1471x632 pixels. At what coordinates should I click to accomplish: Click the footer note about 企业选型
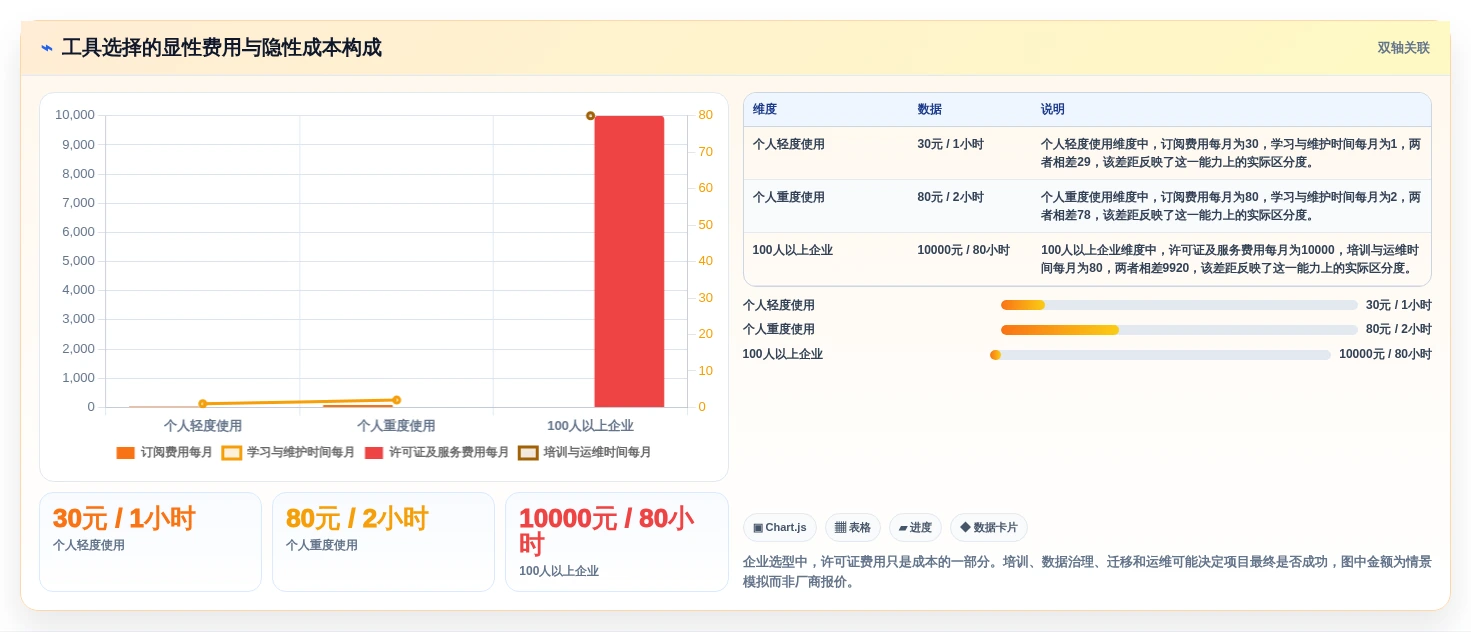[x=1087, y=572]
